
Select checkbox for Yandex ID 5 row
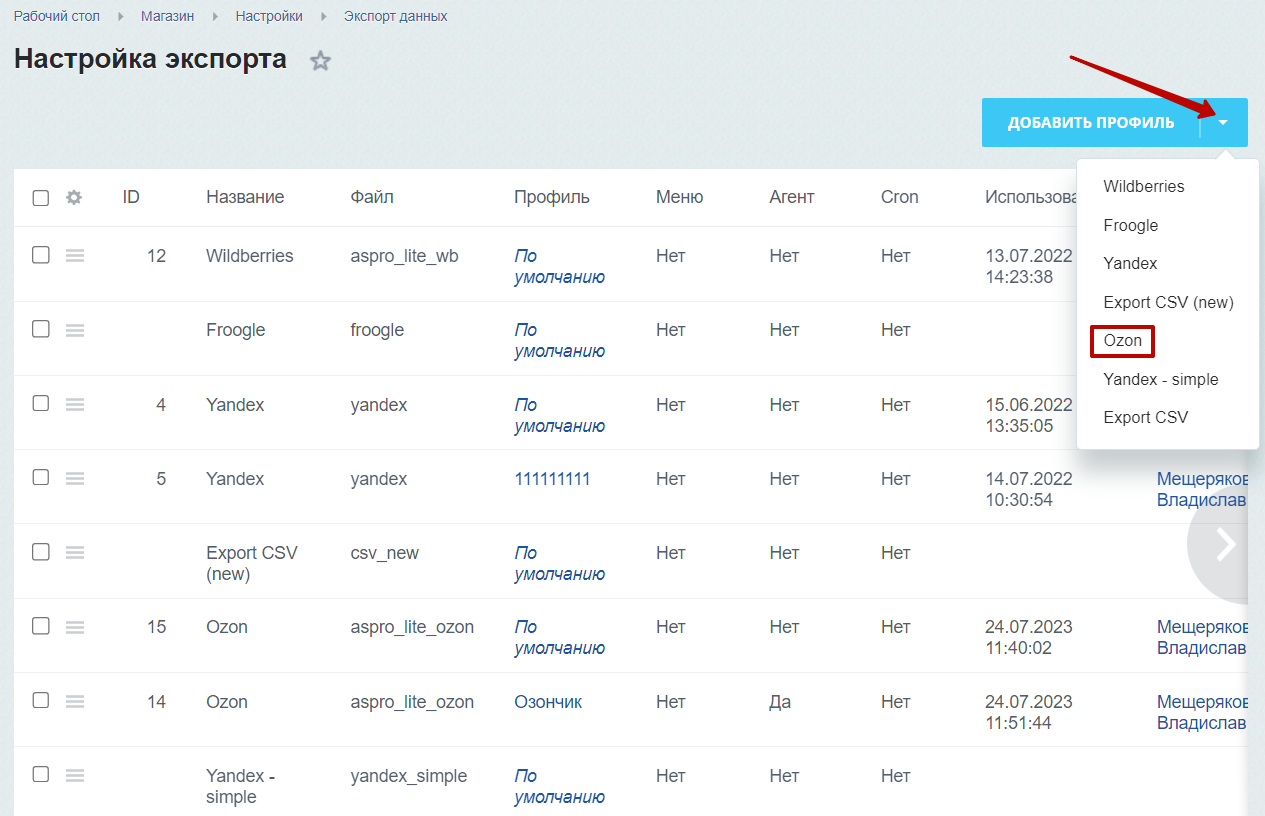[x=41, y=477]
